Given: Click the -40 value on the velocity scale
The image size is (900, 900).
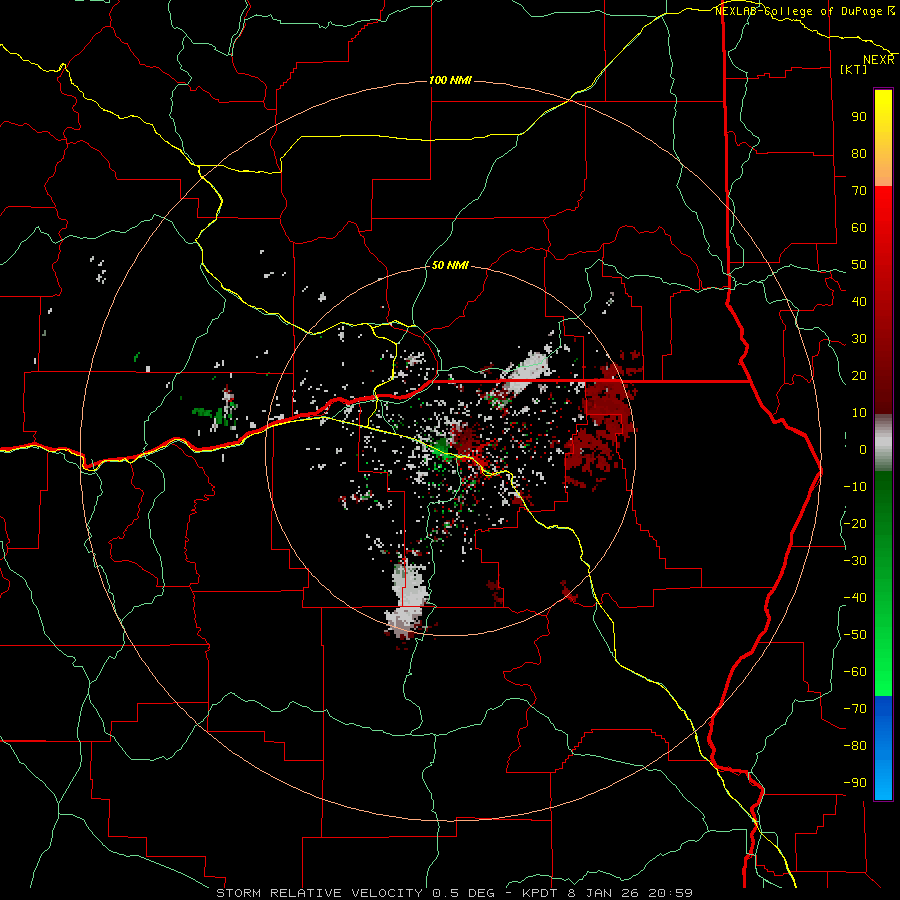Looking at the screenshot, I should (x=855, y=598).
